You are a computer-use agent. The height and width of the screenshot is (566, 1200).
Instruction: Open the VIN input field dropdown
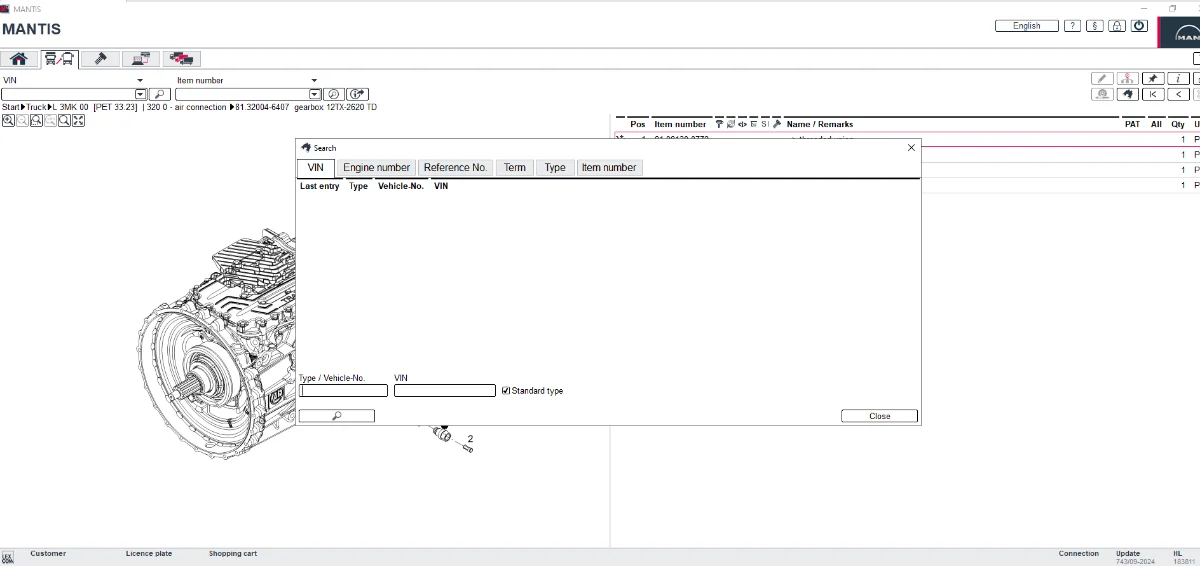pos(140,94)
